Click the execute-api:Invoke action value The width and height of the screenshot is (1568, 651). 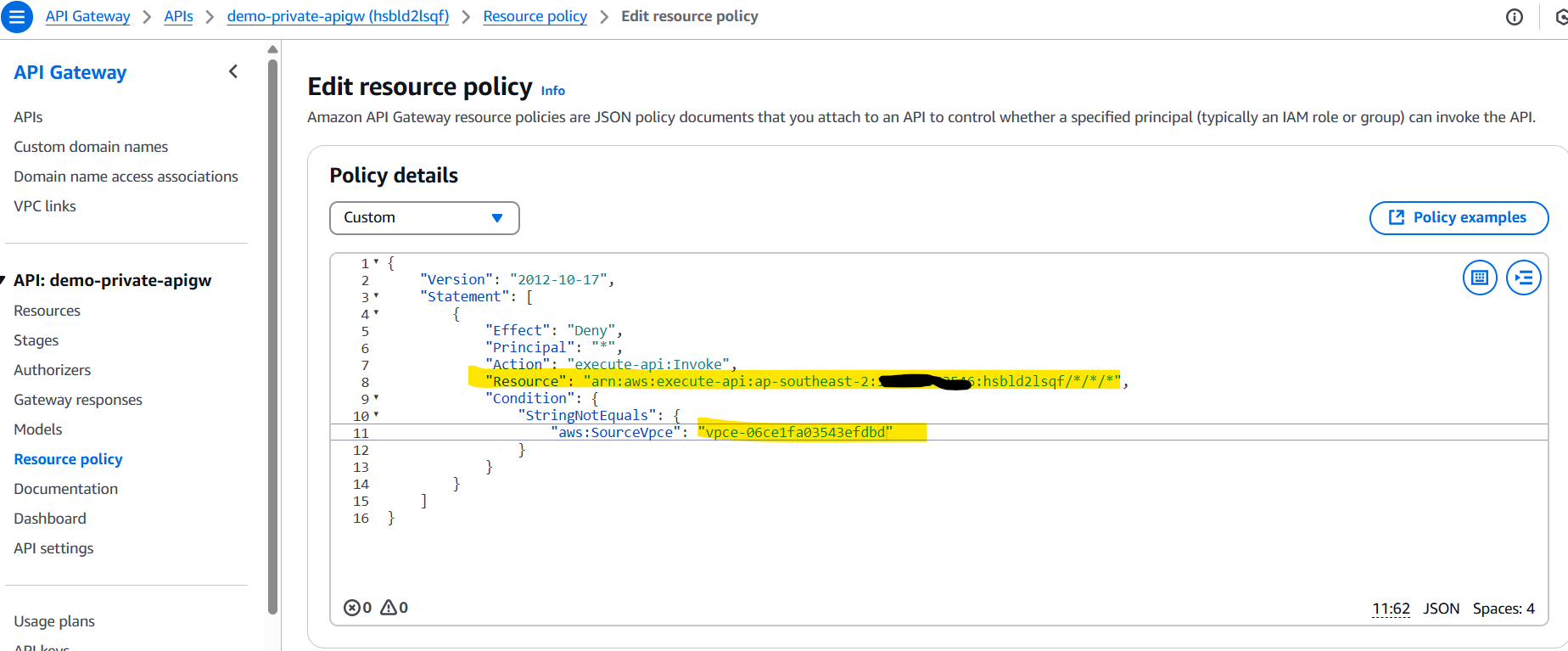(x=648, y=364)
